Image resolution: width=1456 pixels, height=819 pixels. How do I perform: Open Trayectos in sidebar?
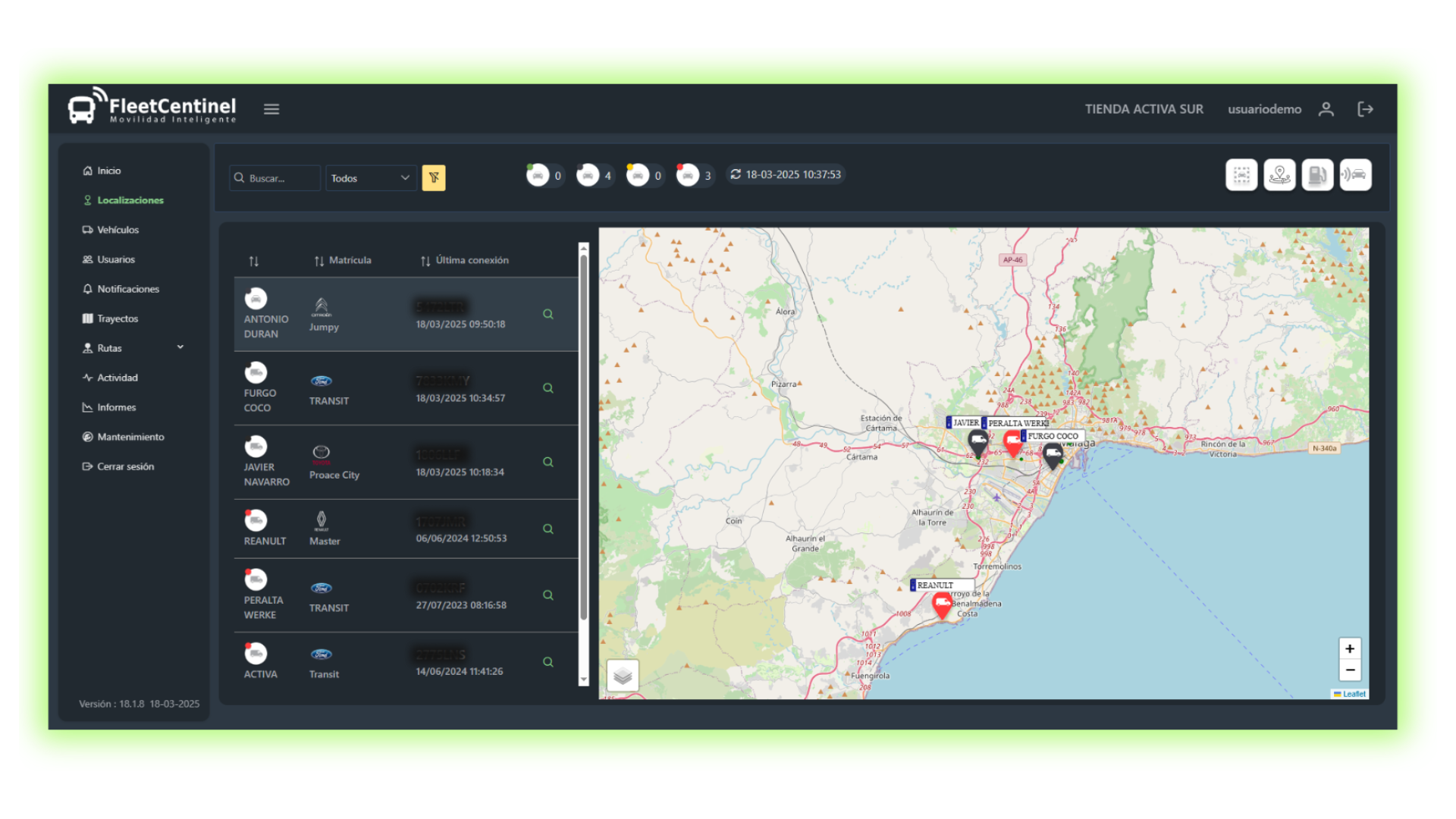(110, 318)
